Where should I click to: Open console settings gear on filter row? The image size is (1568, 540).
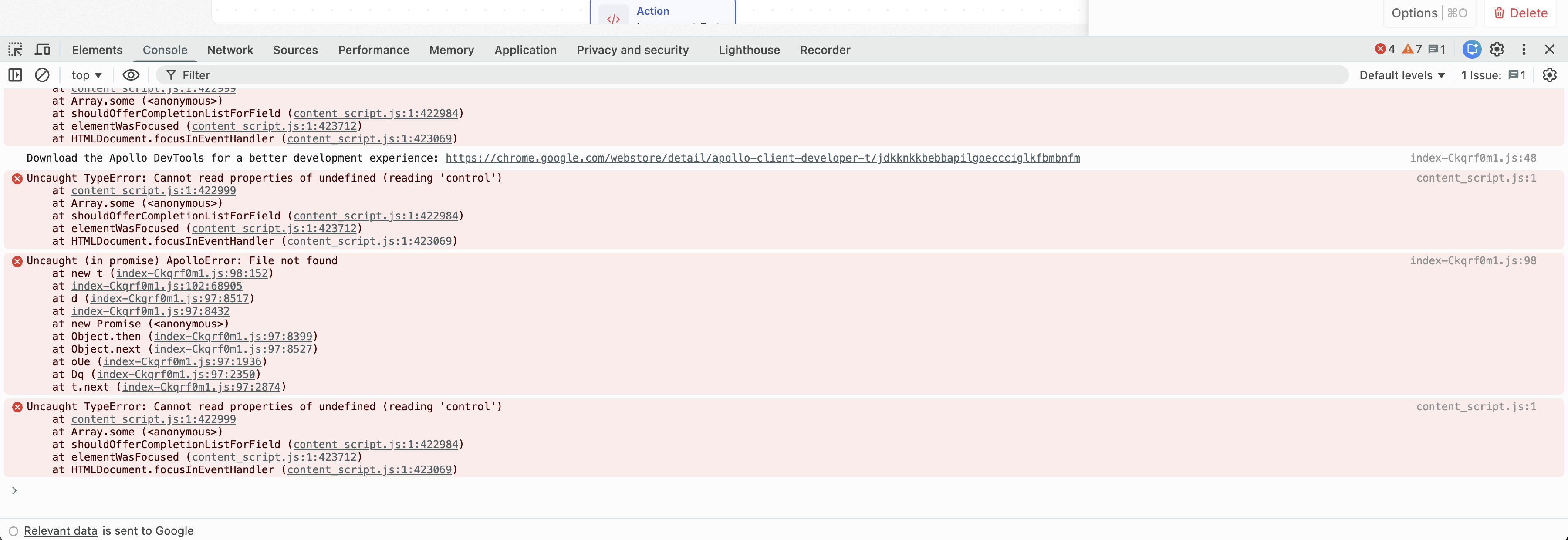pos(1549,75)
